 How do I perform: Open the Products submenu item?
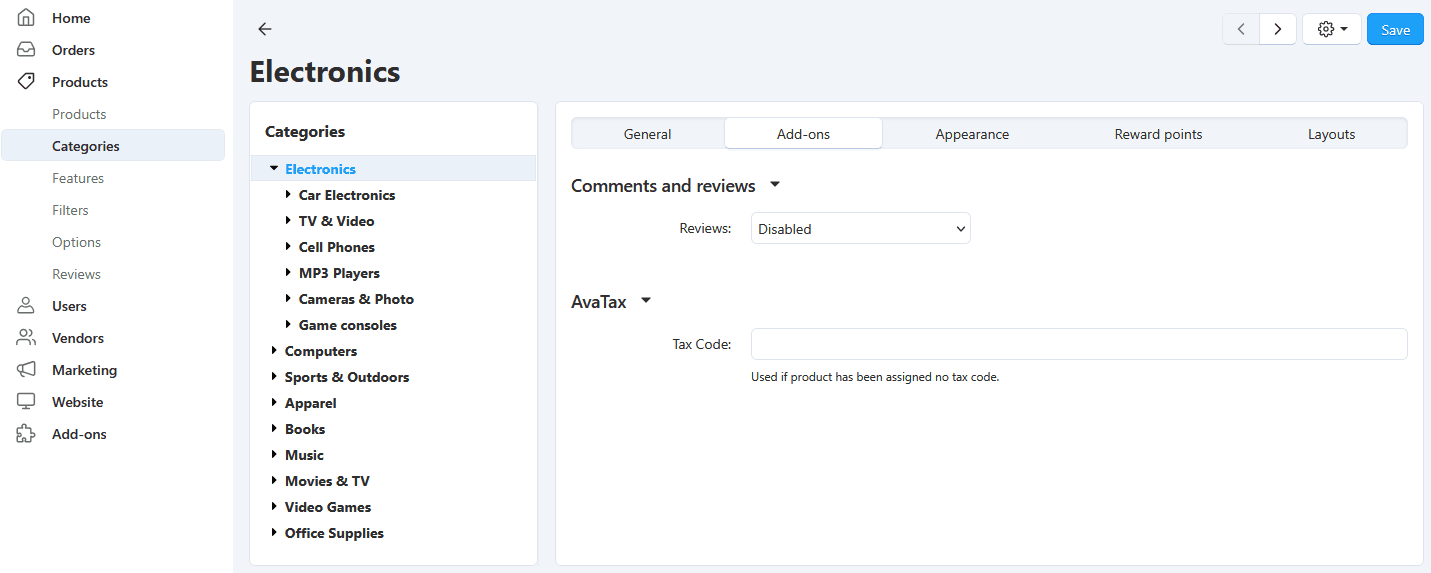pos(79,114)
